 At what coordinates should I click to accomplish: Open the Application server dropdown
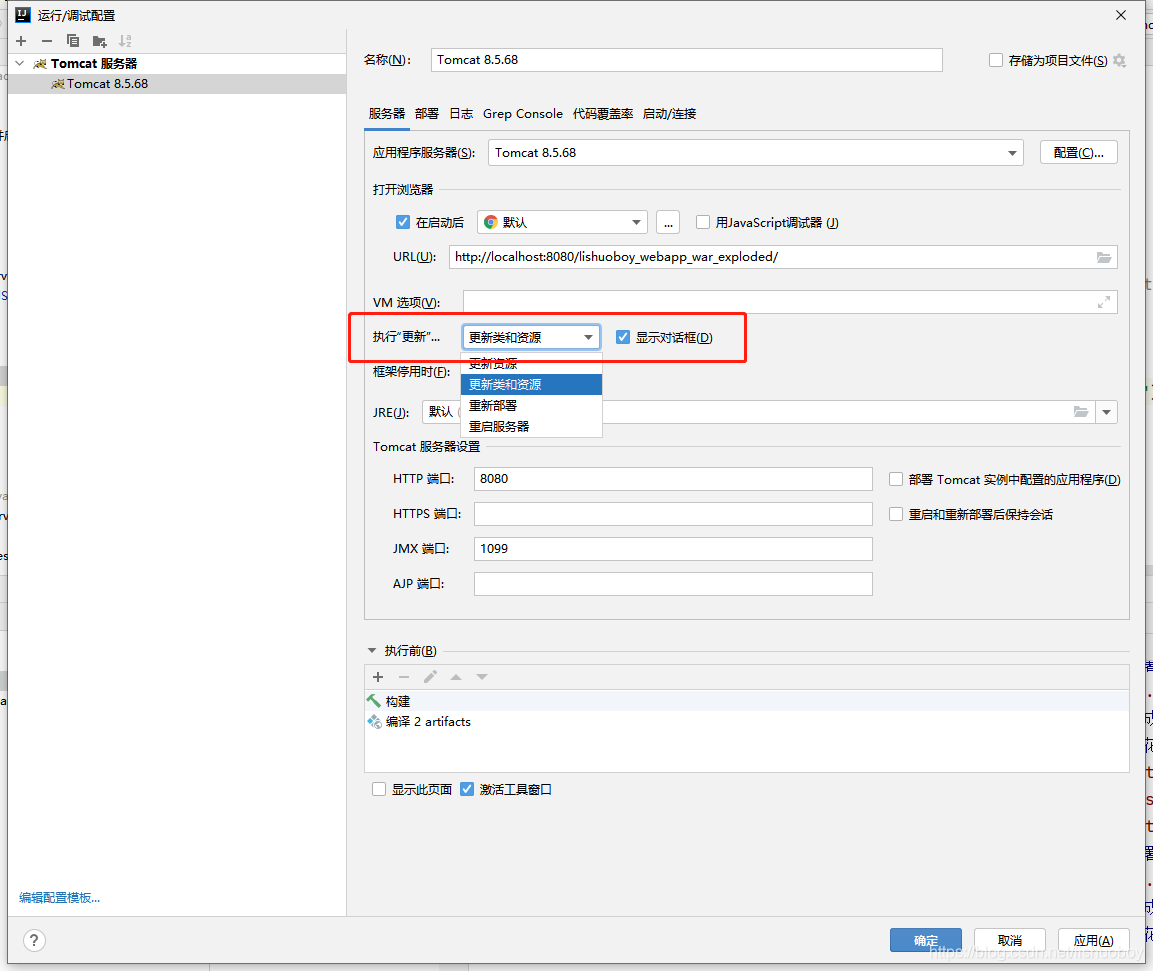coord(756,153)
